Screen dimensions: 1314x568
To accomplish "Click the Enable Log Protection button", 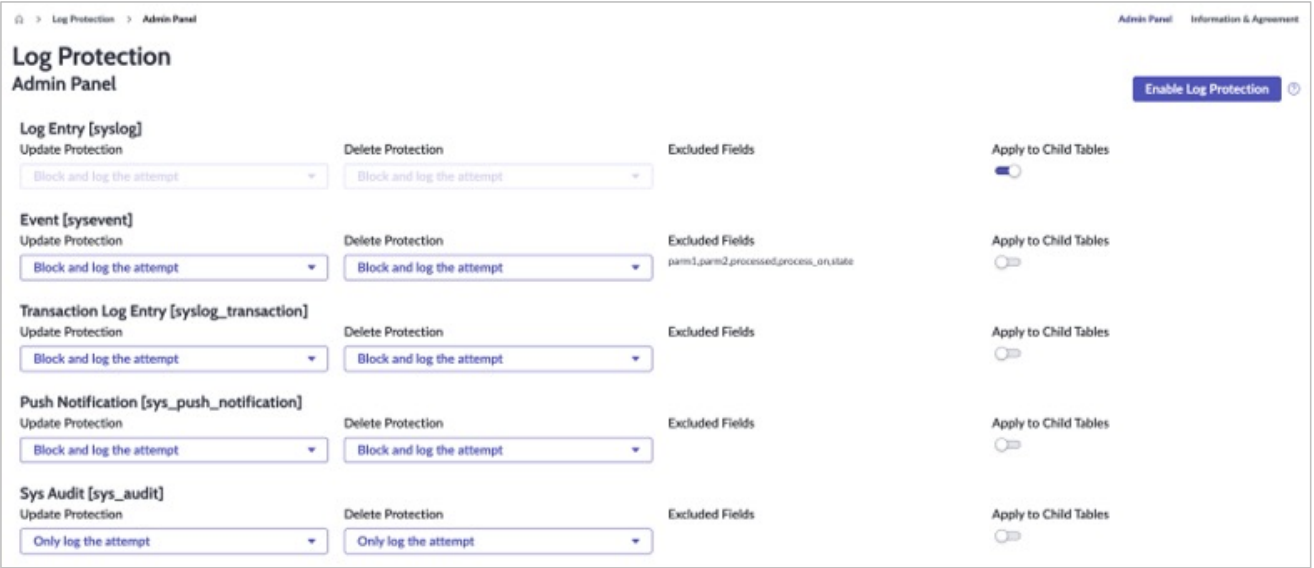I will [x=1206, y=89].
